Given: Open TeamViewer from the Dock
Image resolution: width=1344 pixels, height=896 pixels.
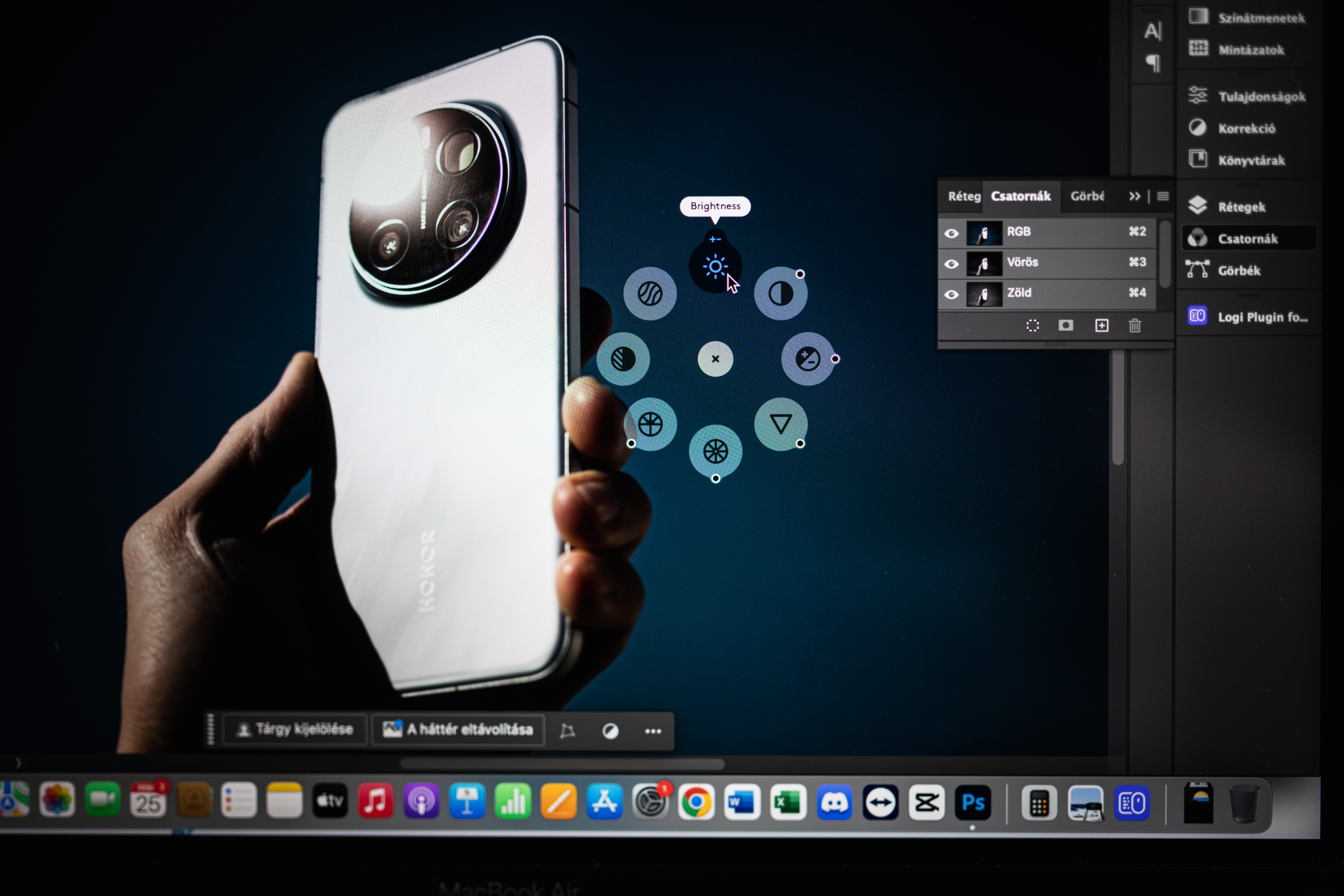Looking at the screenshot, I should click(880, 802).
